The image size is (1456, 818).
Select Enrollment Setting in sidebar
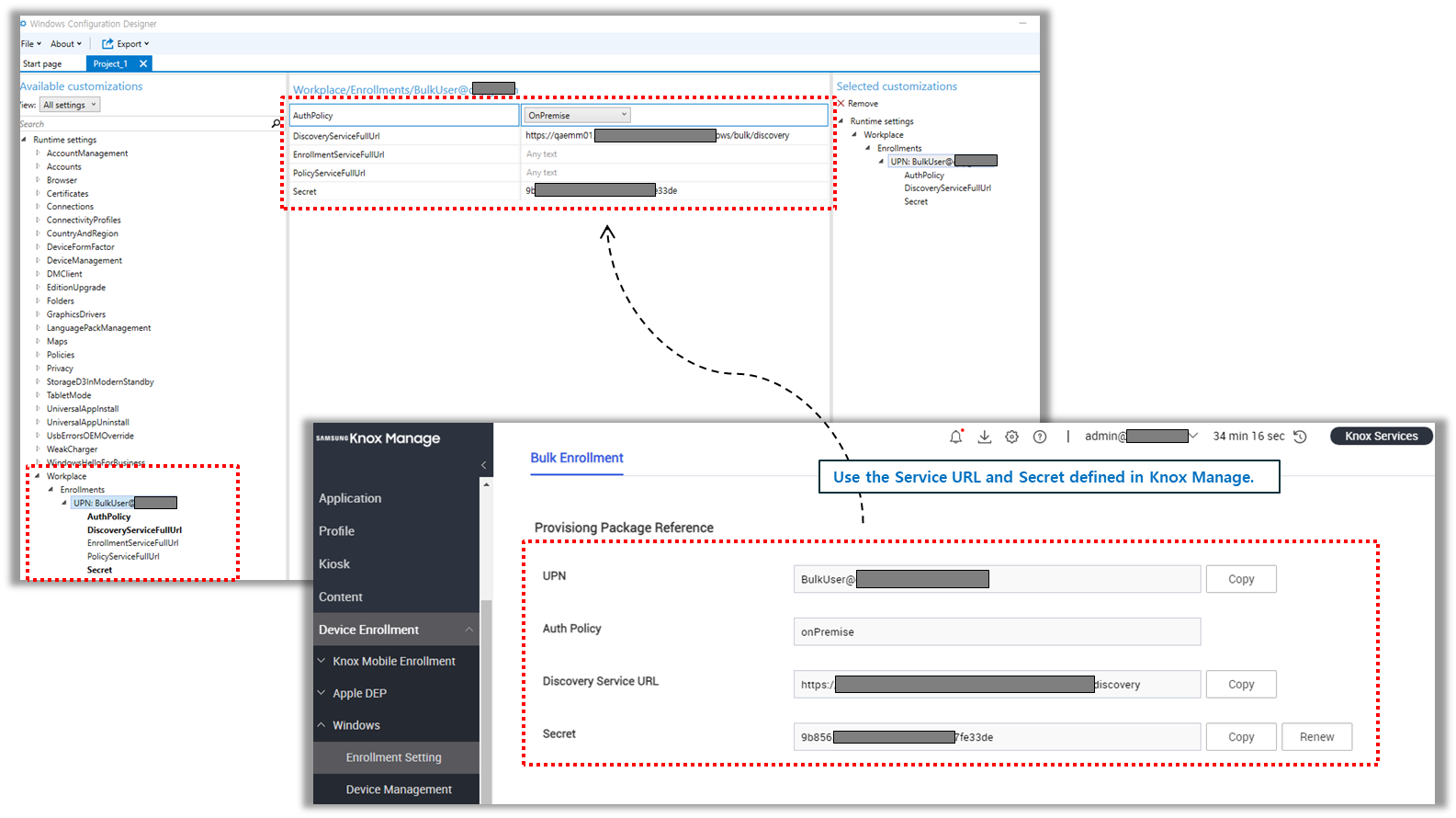tap(396, 757)
